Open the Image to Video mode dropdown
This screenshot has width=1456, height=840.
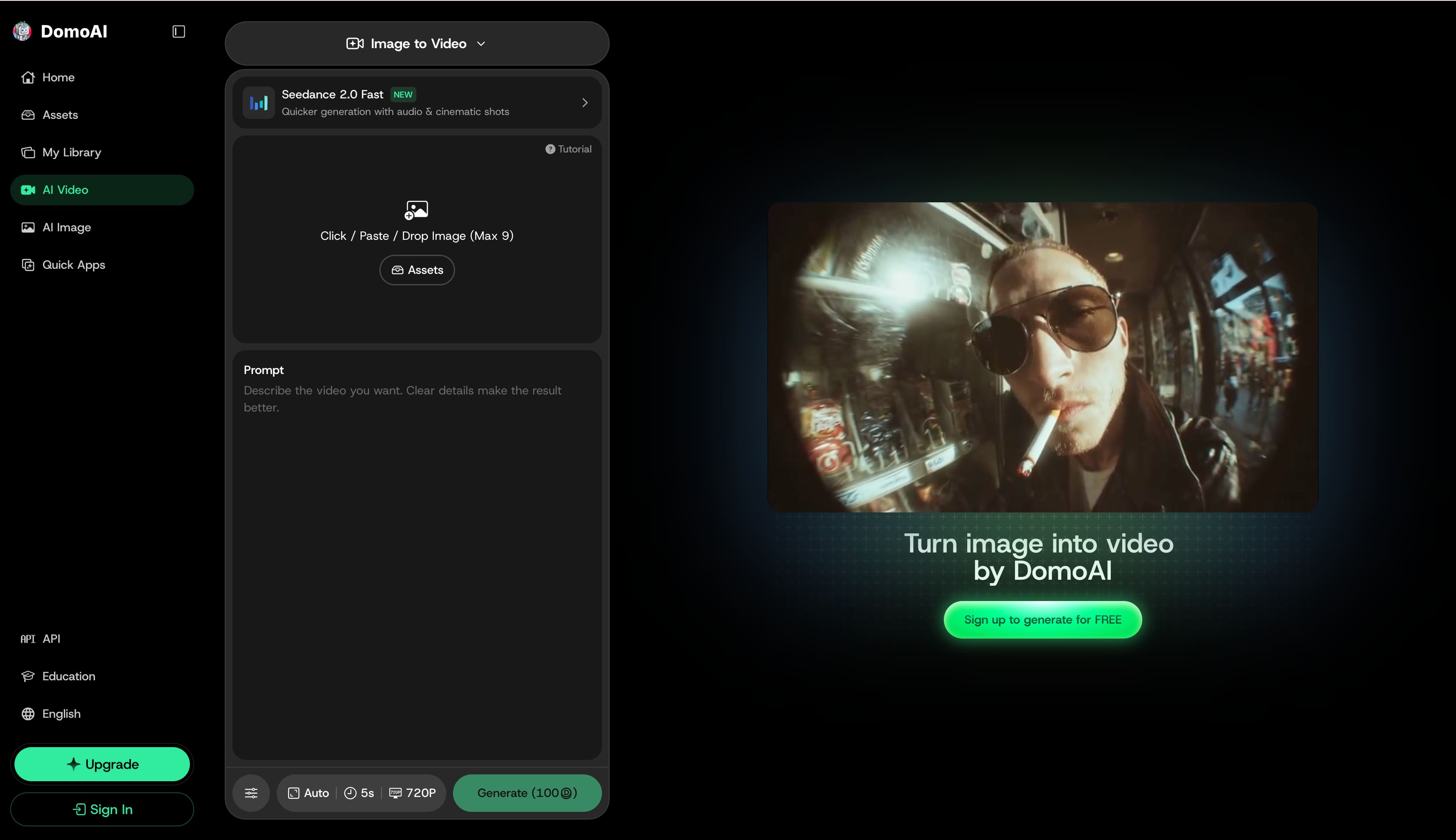(x=417, y=43)
